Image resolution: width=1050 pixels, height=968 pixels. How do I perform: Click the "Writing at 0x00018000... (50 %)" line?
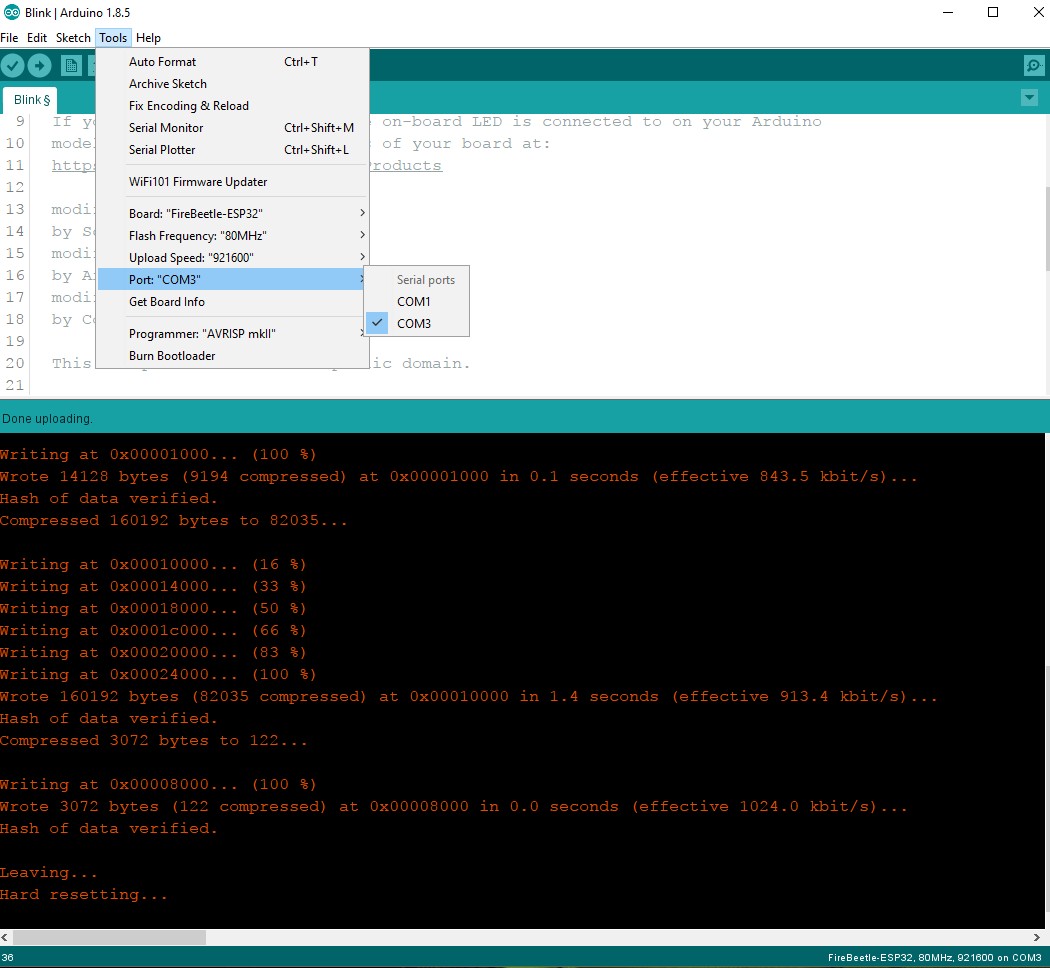153,609
